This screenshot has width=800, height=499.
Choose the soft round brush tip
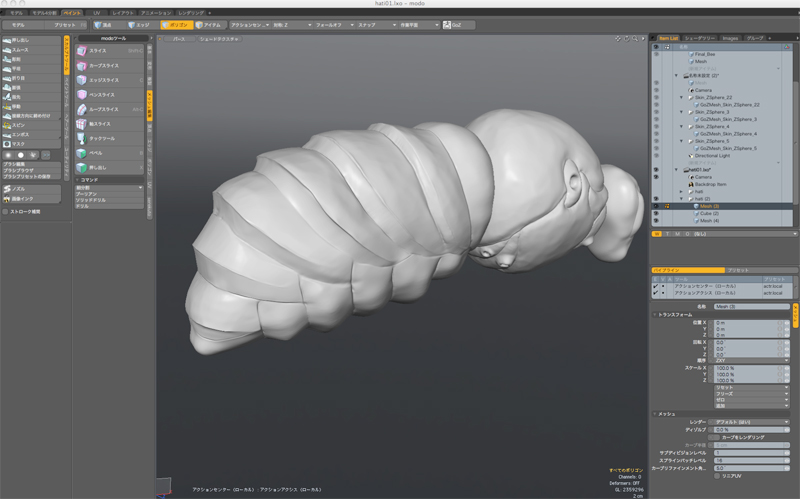point(8,155)
